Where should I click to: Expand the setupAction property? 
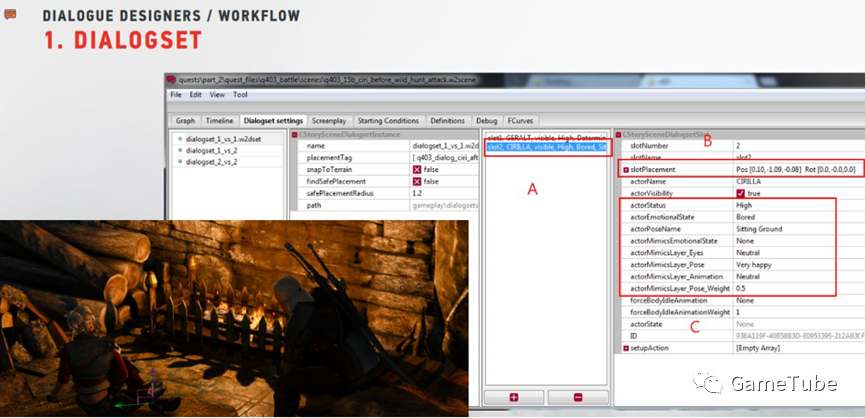[x=626, y=349]
